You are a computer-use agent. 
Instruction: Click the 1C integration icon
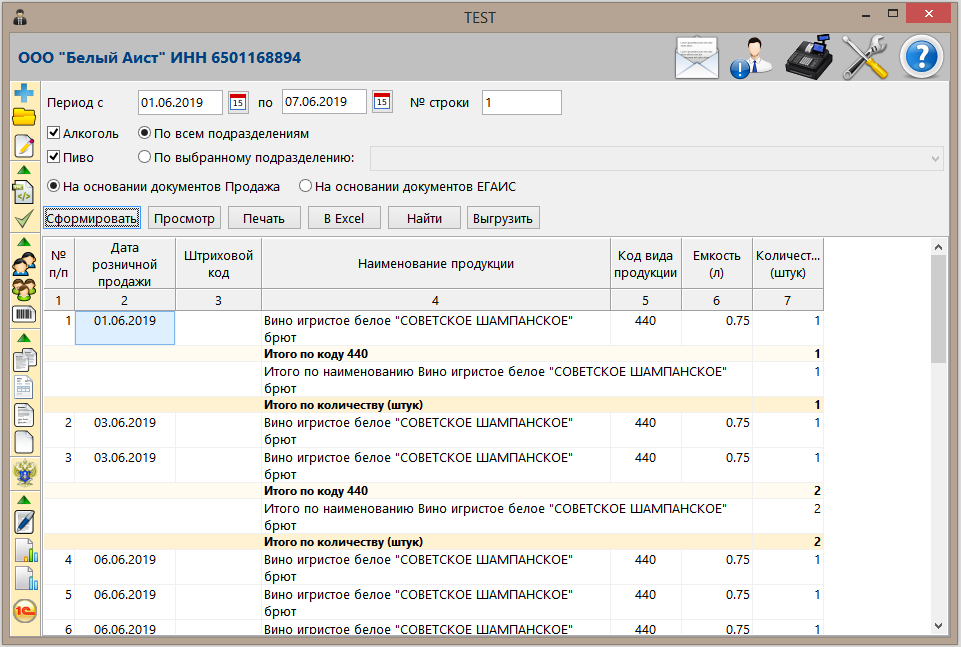click(x=25, y=610)
